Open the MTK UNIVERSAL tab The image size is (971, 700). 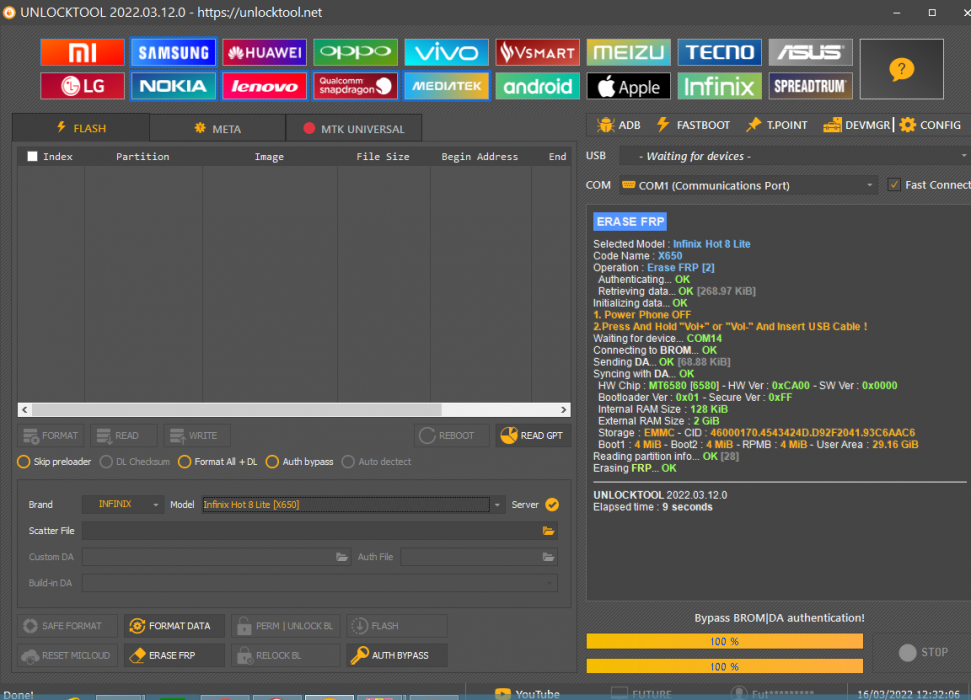click(354, 129)
